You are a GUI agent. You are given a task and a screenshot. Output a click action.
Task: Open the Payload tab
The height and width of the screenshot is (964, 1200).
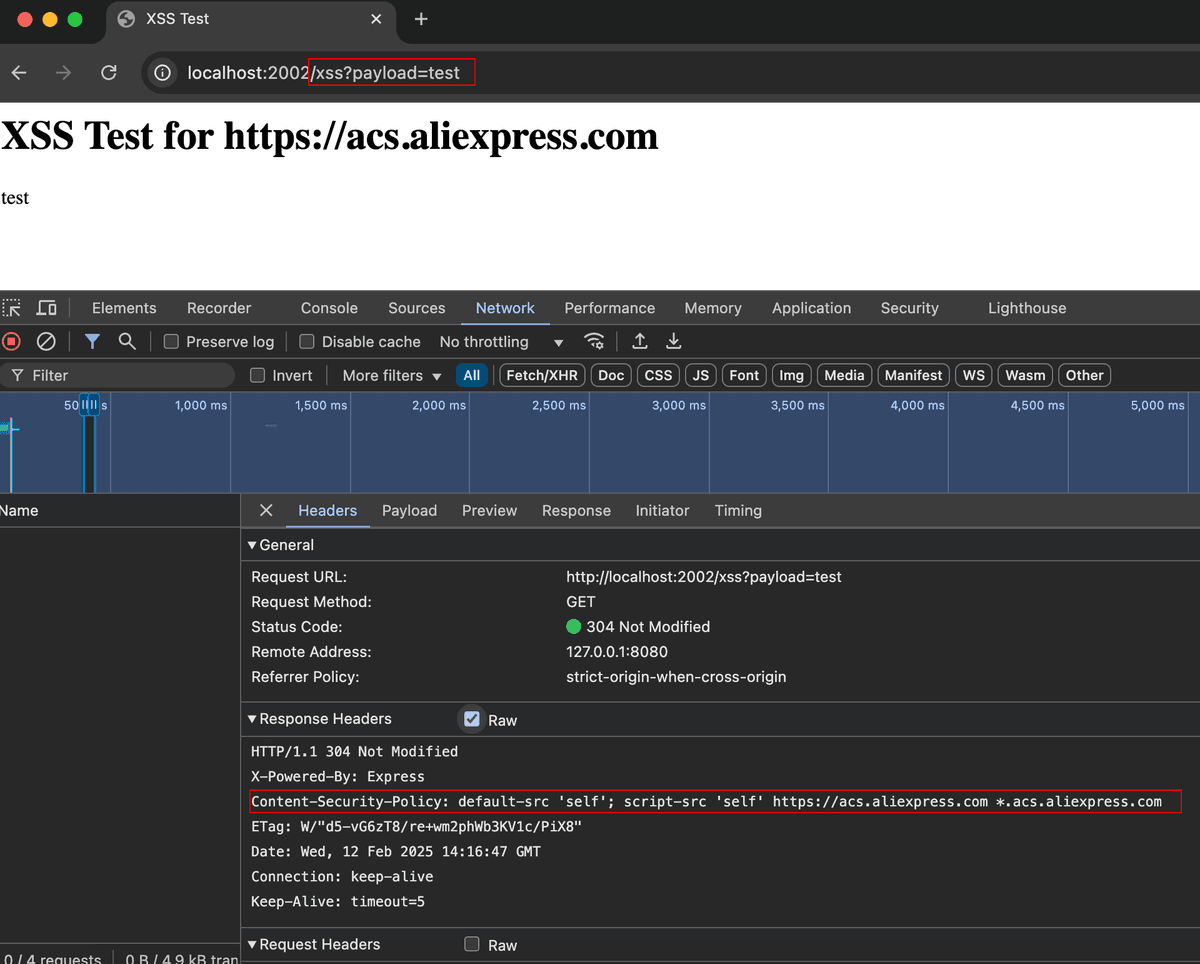point(409,510)
